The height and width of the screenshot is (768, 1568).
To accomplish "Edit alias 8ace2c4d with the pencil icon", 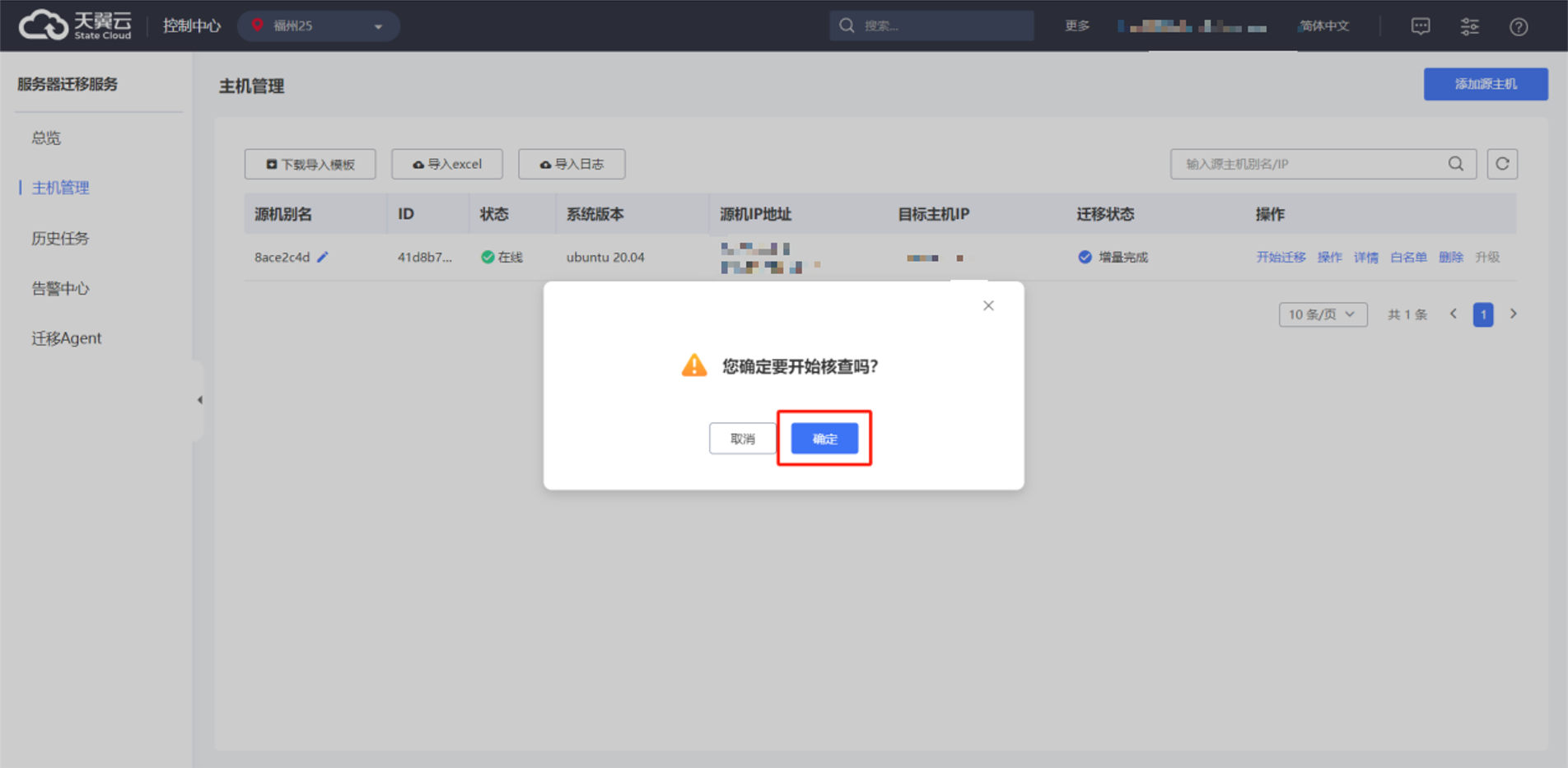I will click(x=323, y=257).
